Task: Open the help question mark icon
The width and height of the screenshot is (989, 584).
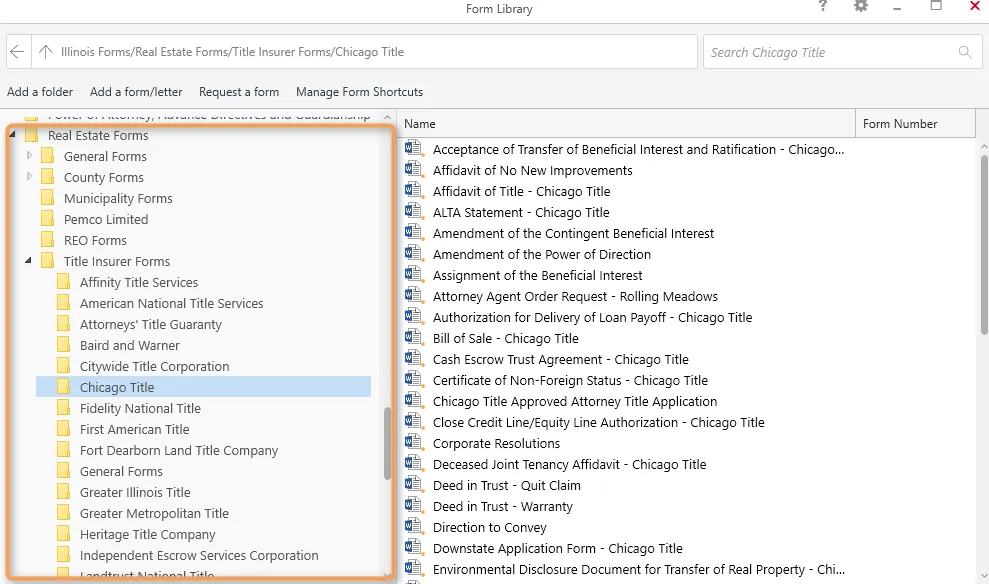Action: (822, 6)
